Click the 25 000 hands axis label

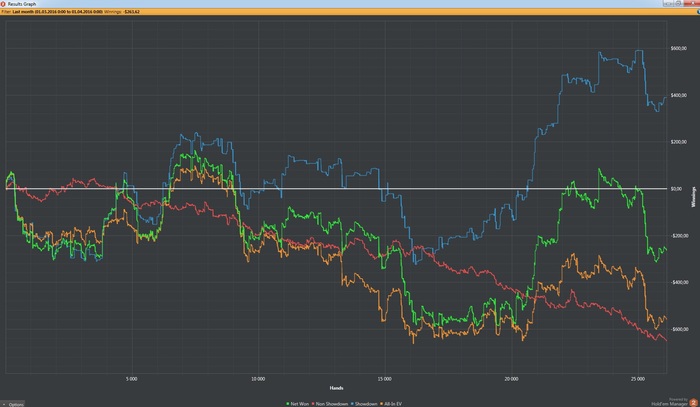[638, 379]
